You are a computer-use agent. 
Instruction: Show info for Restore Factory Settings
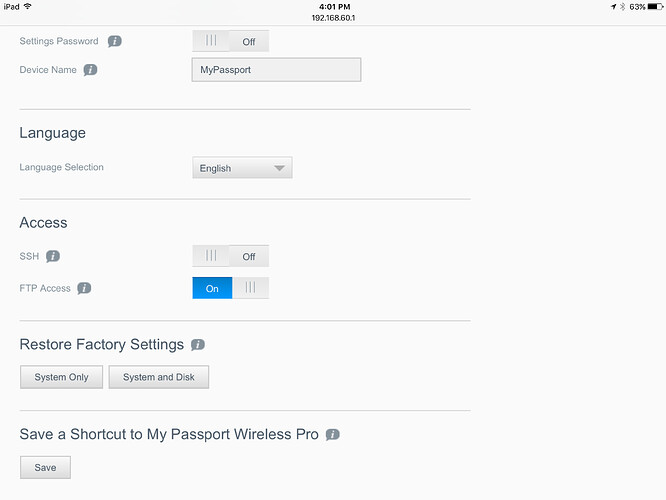(198, 345)
